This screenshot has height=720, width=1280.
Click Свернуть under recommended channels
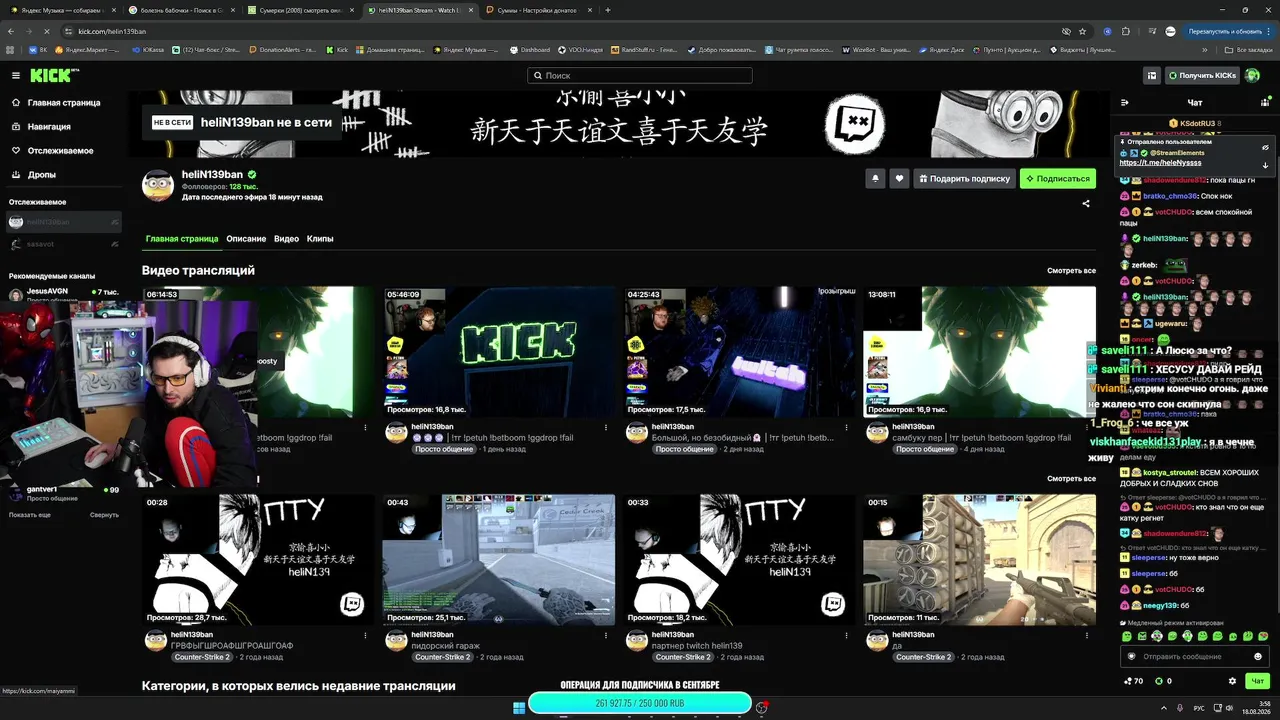click(x=104, y=515)
